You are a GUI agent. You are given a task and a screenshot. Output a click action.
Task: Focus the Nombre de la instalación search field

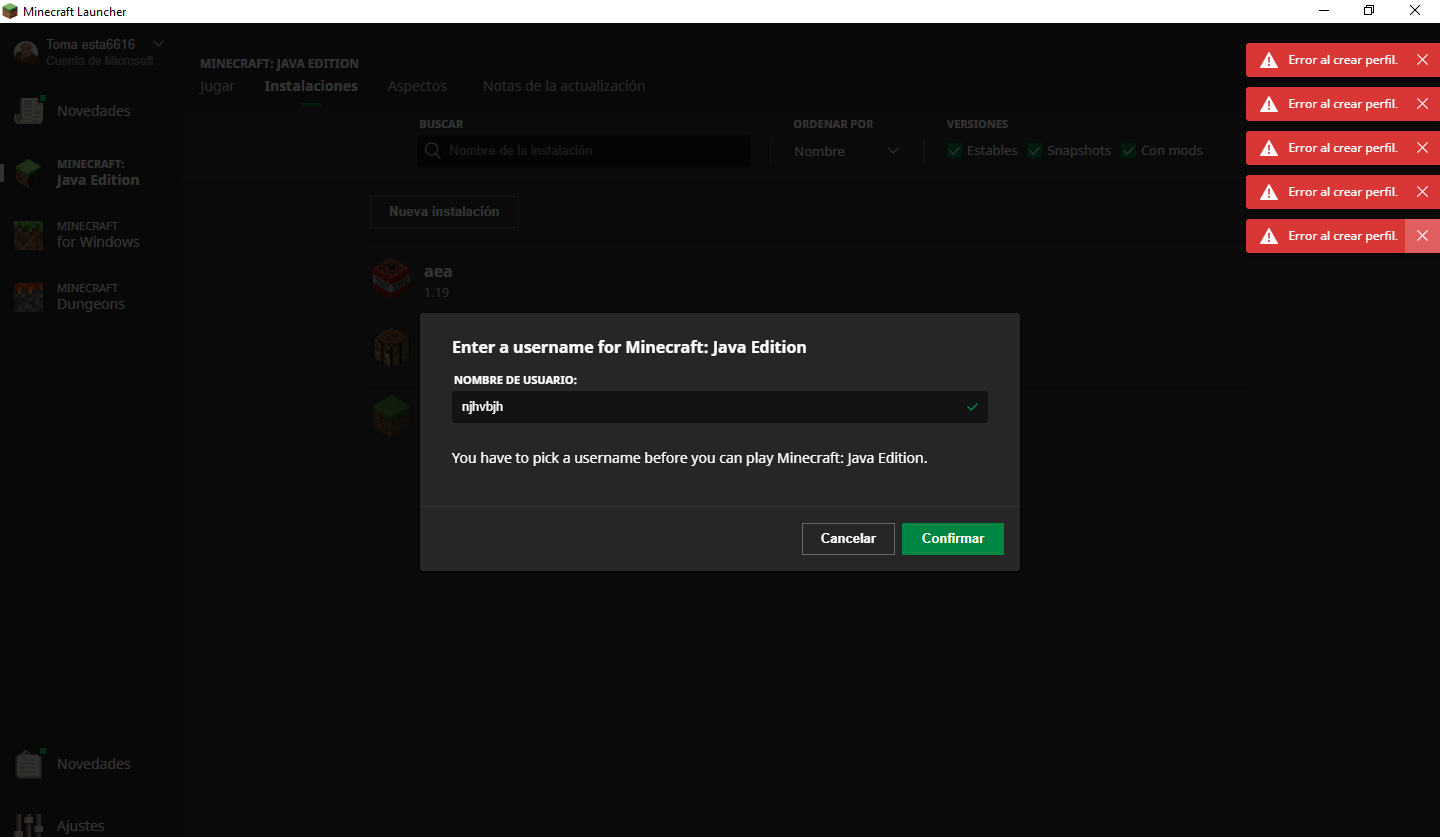pos(584,151)
